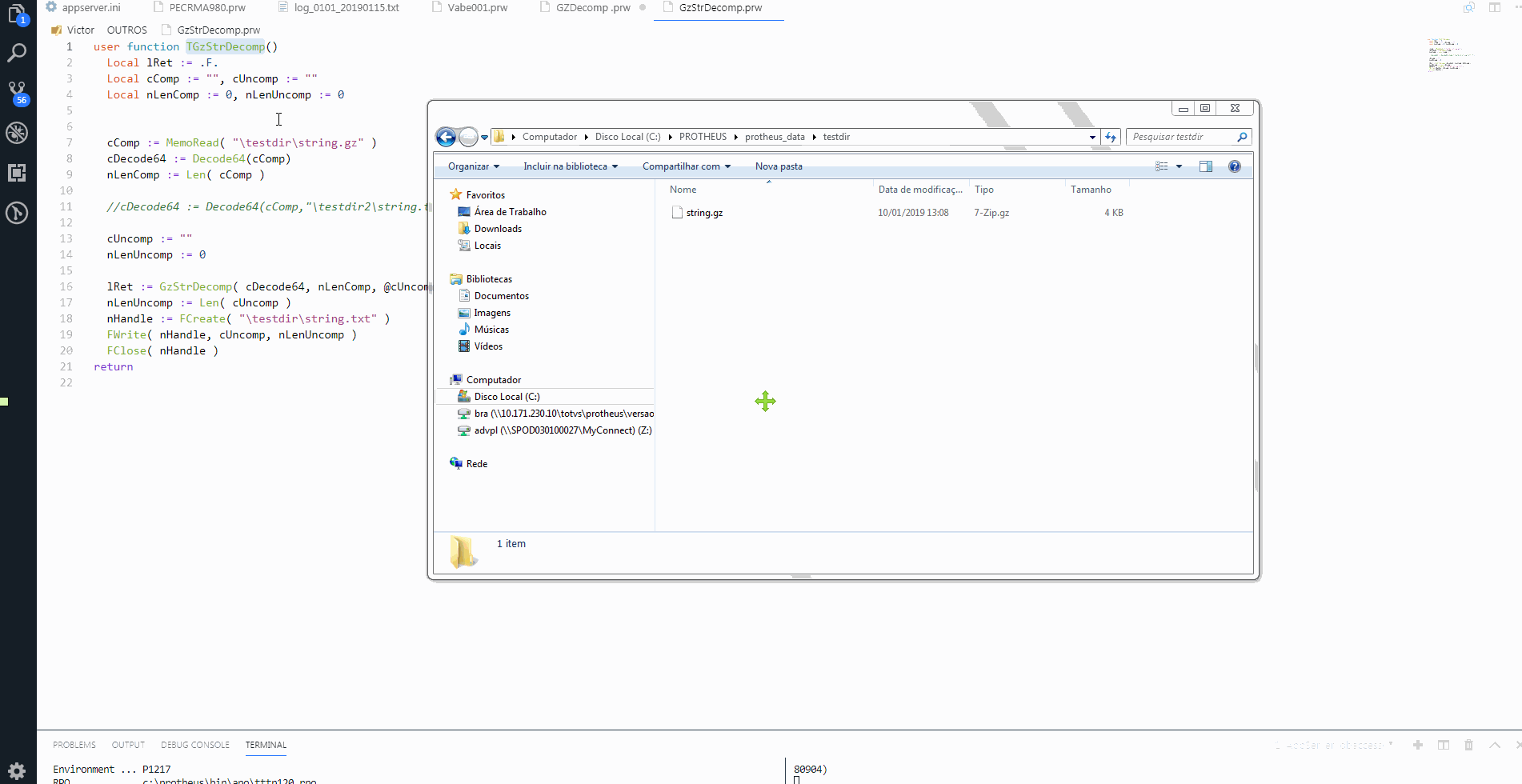
Task: Open the DEBUG CONSOLE panel tab
Action: pos(195,745)
